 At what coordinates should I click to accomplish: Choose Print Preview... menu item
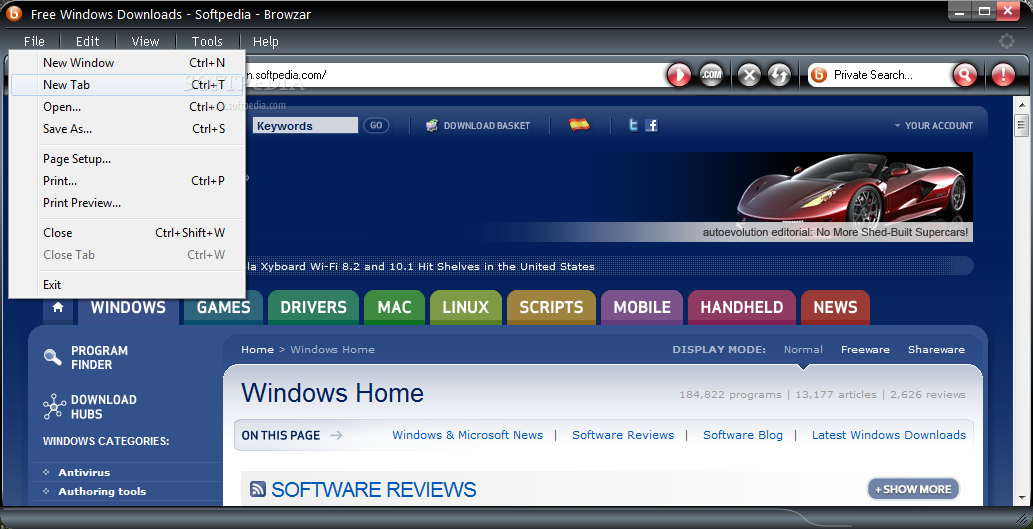click(127, 203)
